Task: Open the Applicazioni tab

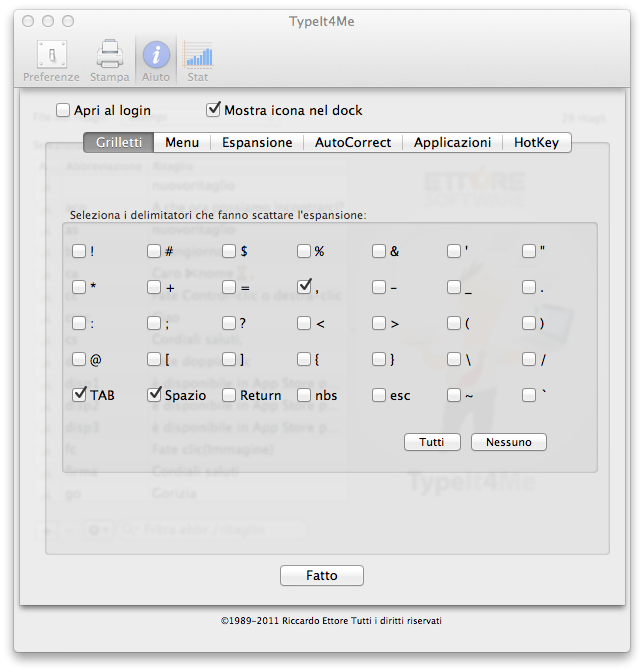Action: click(x=452, y=142)
